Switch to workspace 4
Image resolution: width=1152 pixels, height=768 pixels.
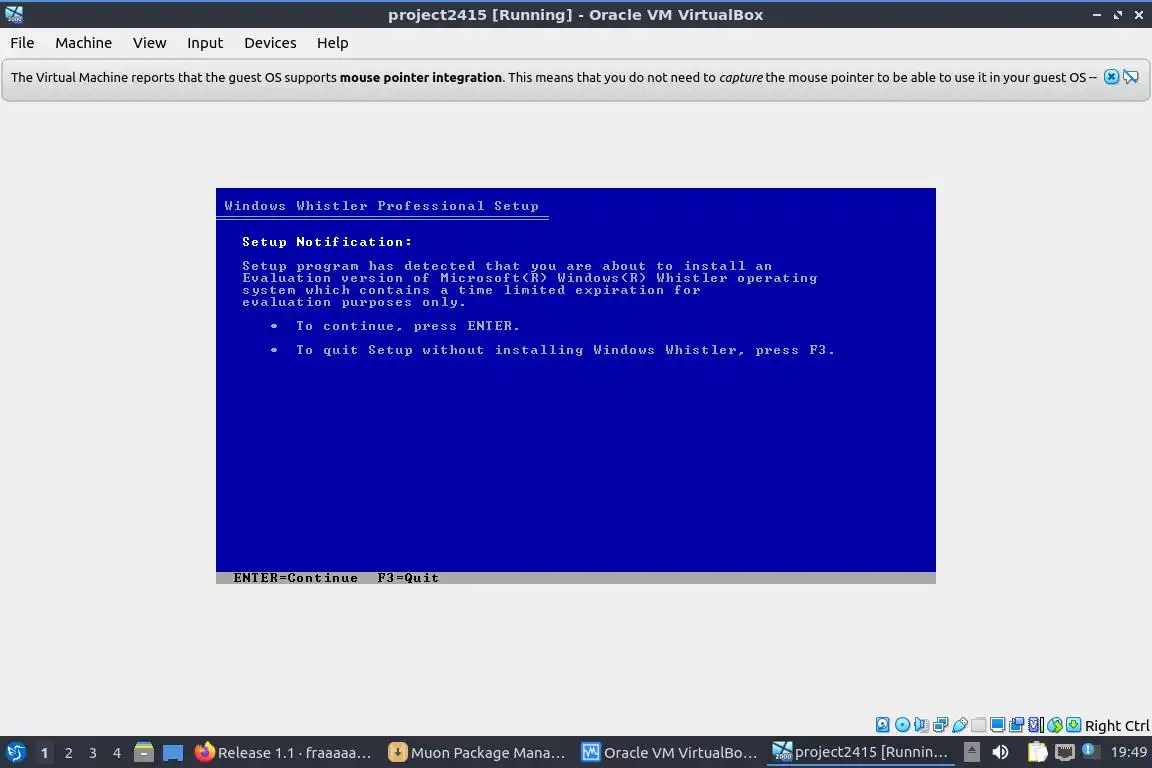pyautogui.click(x=117, y=753)
